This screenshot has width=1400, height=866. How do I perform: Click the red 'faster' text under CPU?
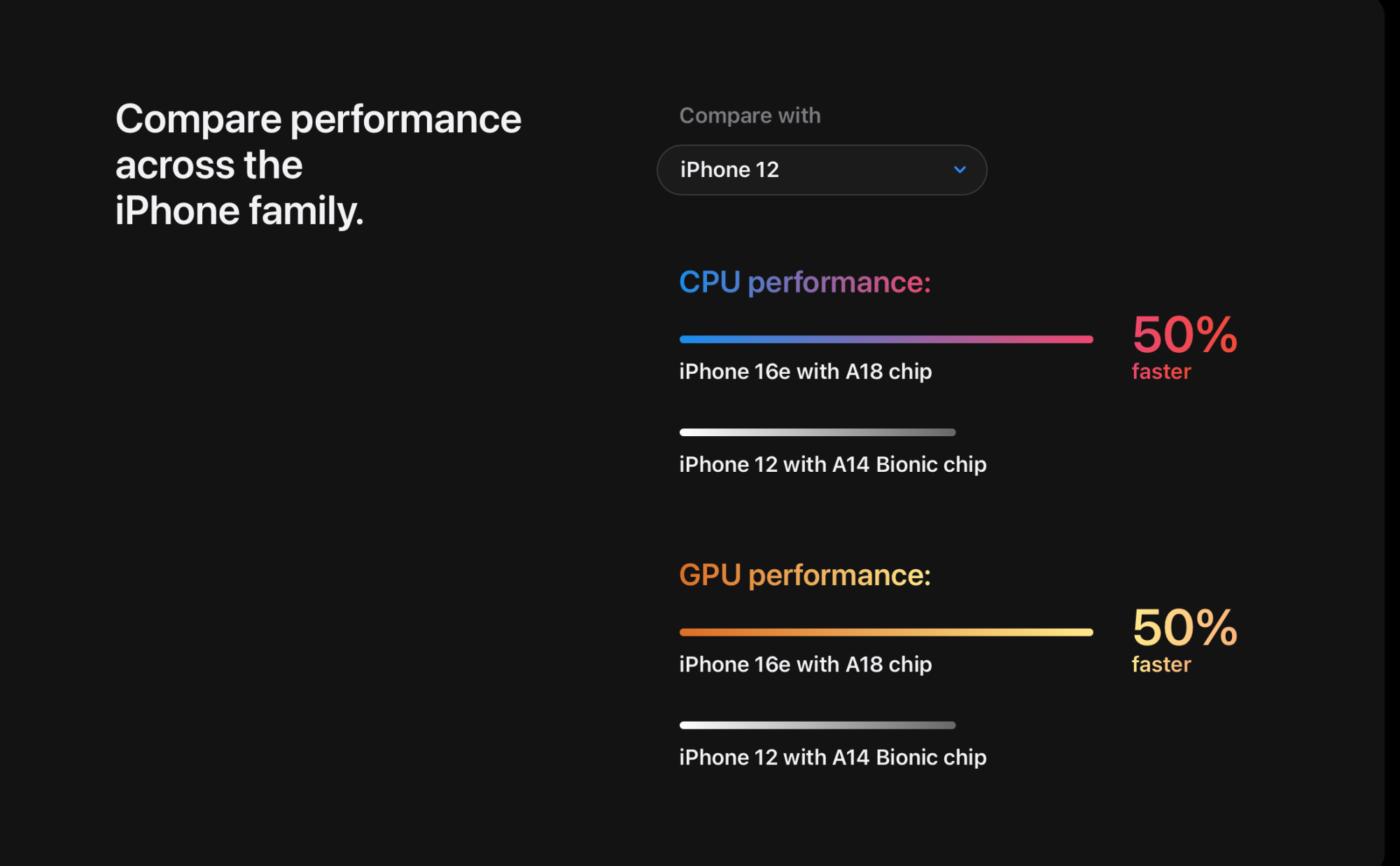click(1161, 372)
